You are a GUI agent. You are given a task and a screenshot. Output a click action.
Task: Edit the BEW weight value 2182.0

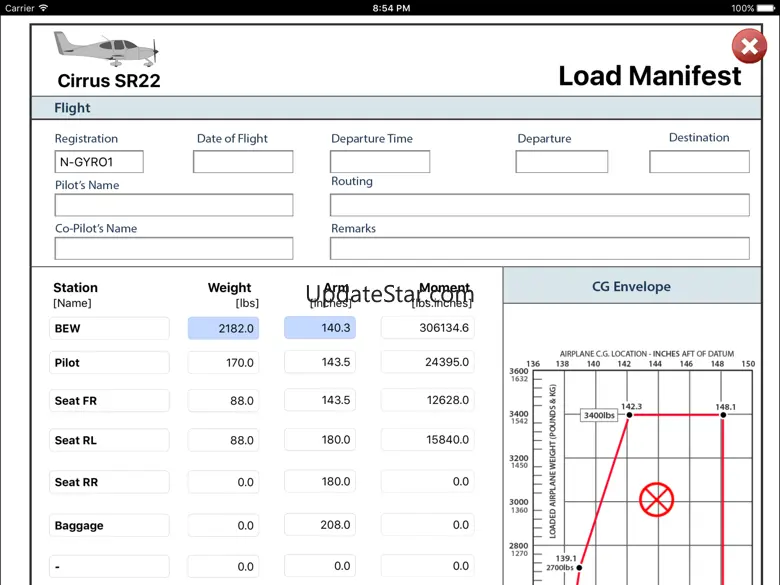click(223, 328)
